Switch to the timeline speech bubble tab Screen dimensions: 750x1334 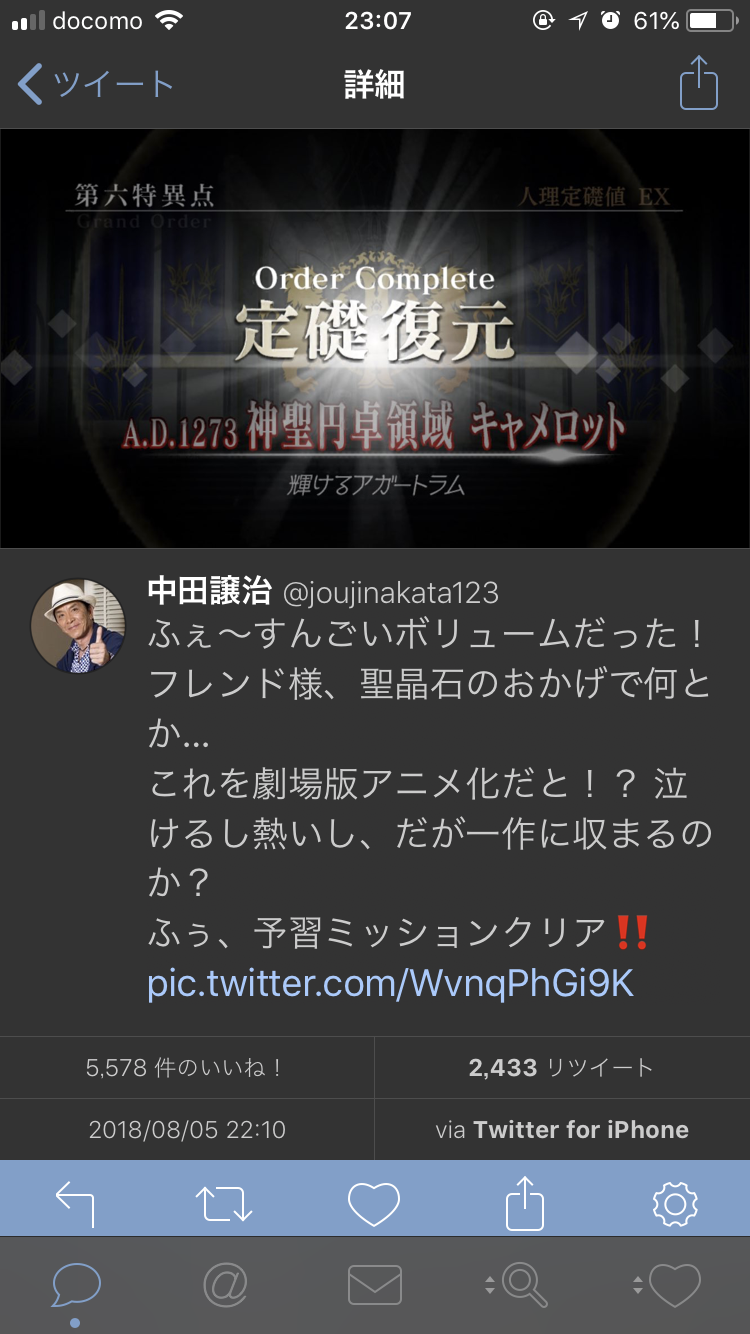coord(75,1286)
